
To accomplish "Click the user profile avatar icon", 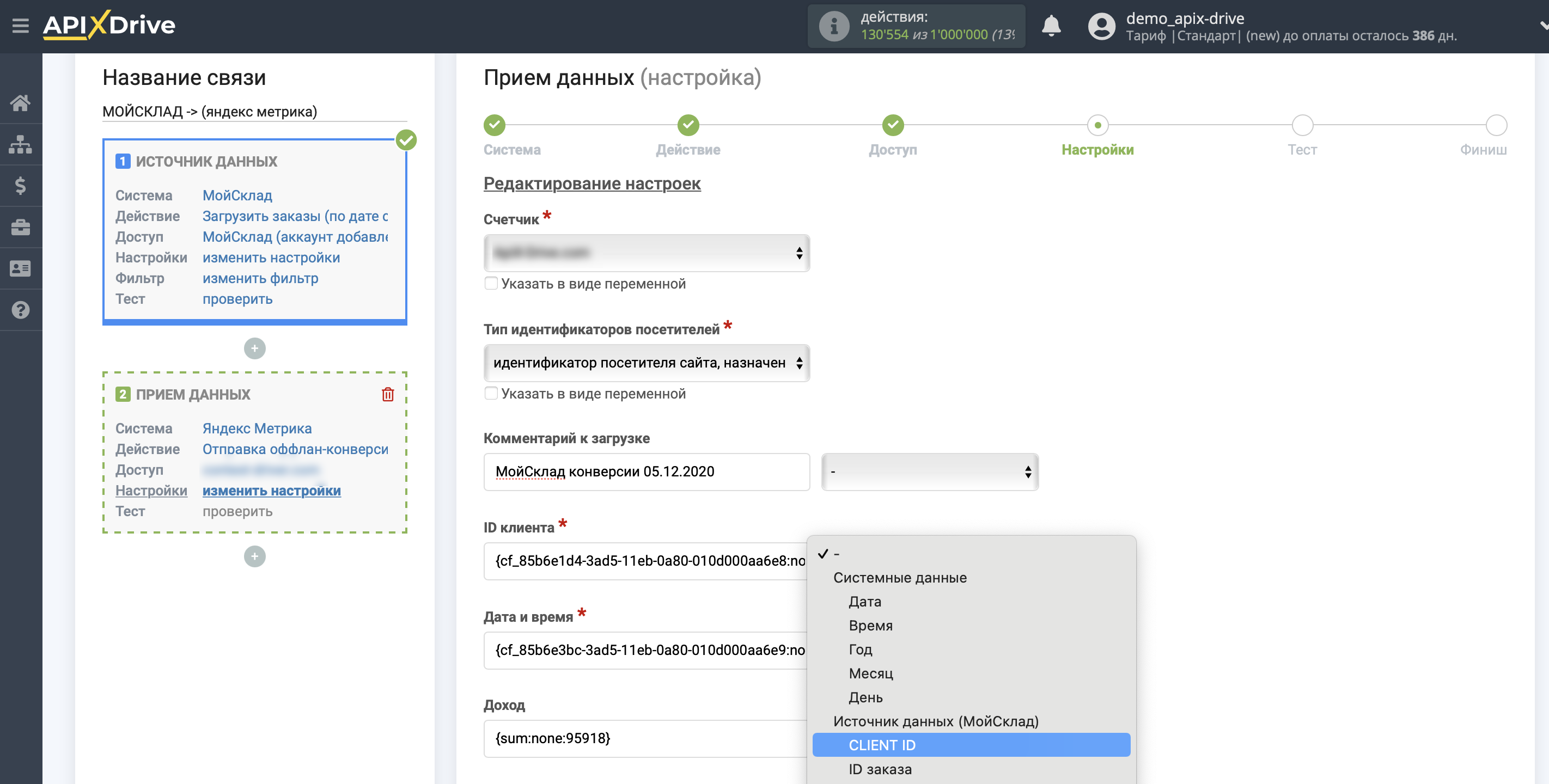I will pos(1101,26).
